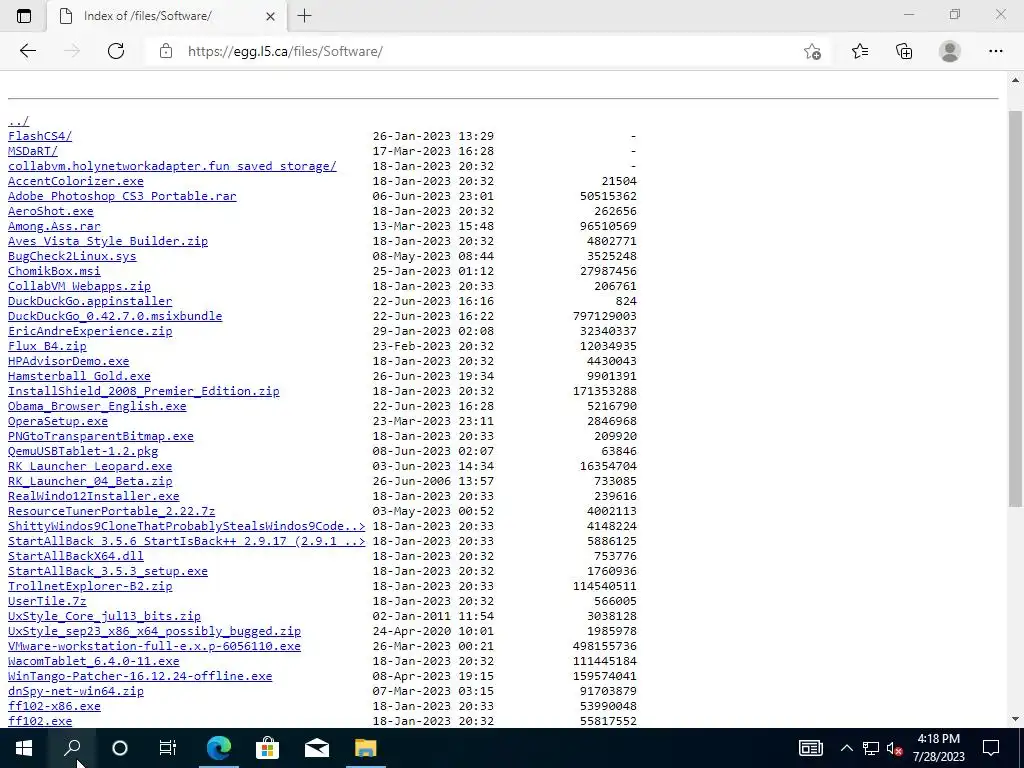Screen dimensions: 1024x768
Task: Click CollabVM_Webapps.zip link
Action: (79, 286)
